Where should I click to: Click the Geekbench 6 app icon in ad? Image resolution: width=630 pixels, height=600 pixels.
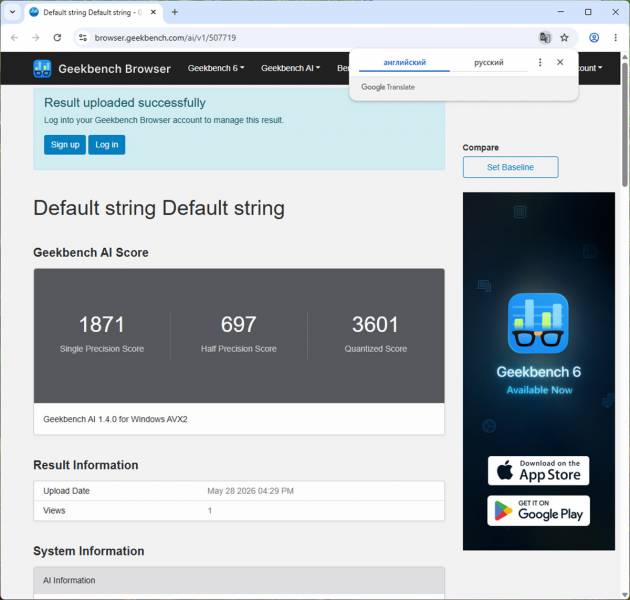[x=538, y=324]
